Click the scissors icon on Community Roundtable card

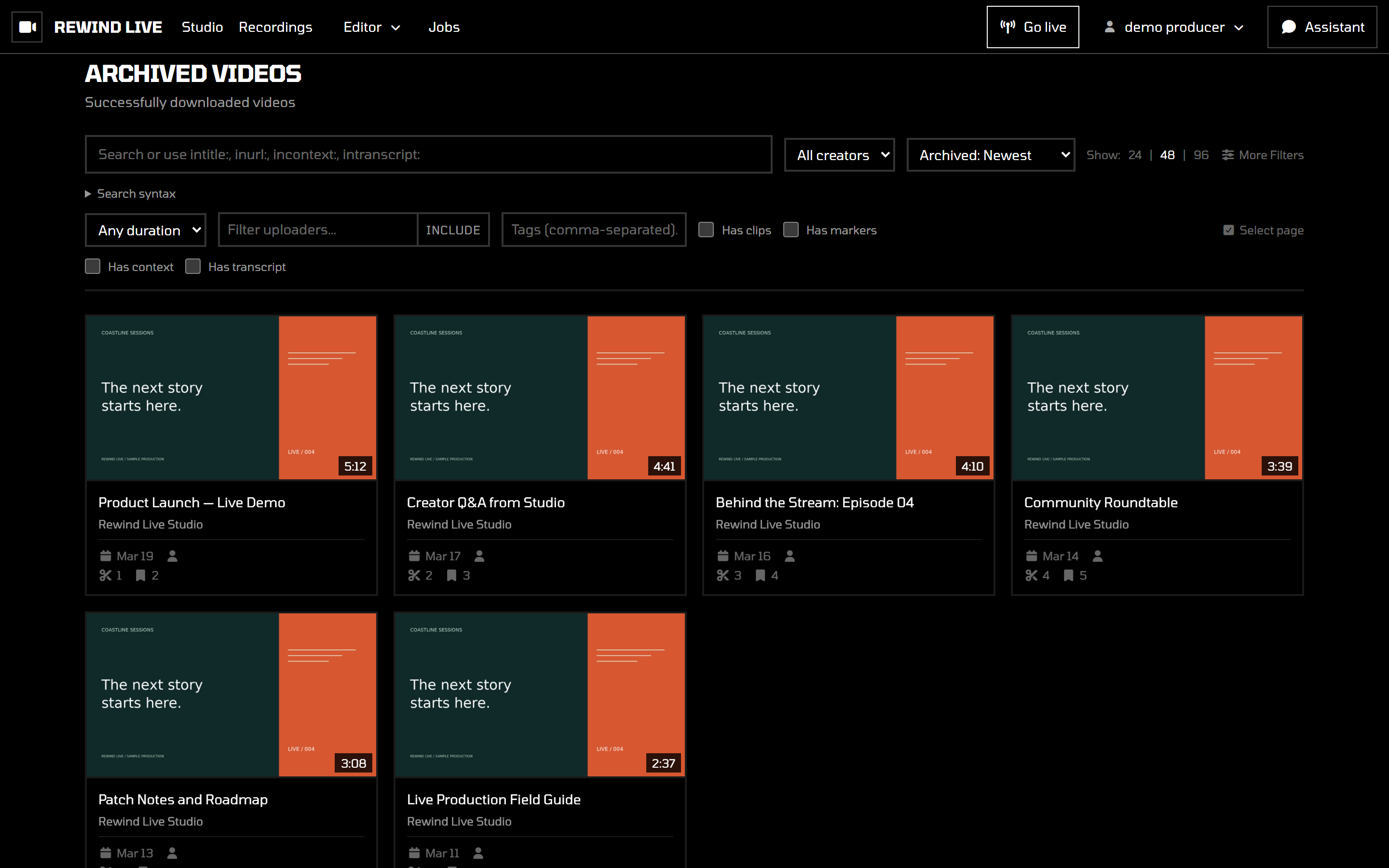1032,575
